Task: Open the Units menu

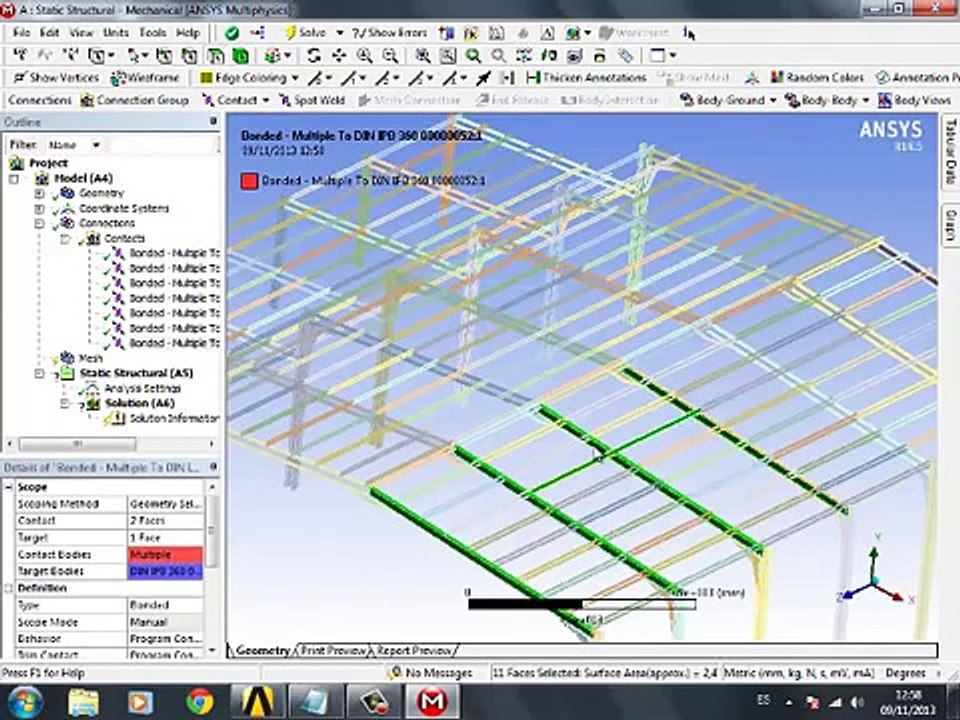Action: (116, 33)
